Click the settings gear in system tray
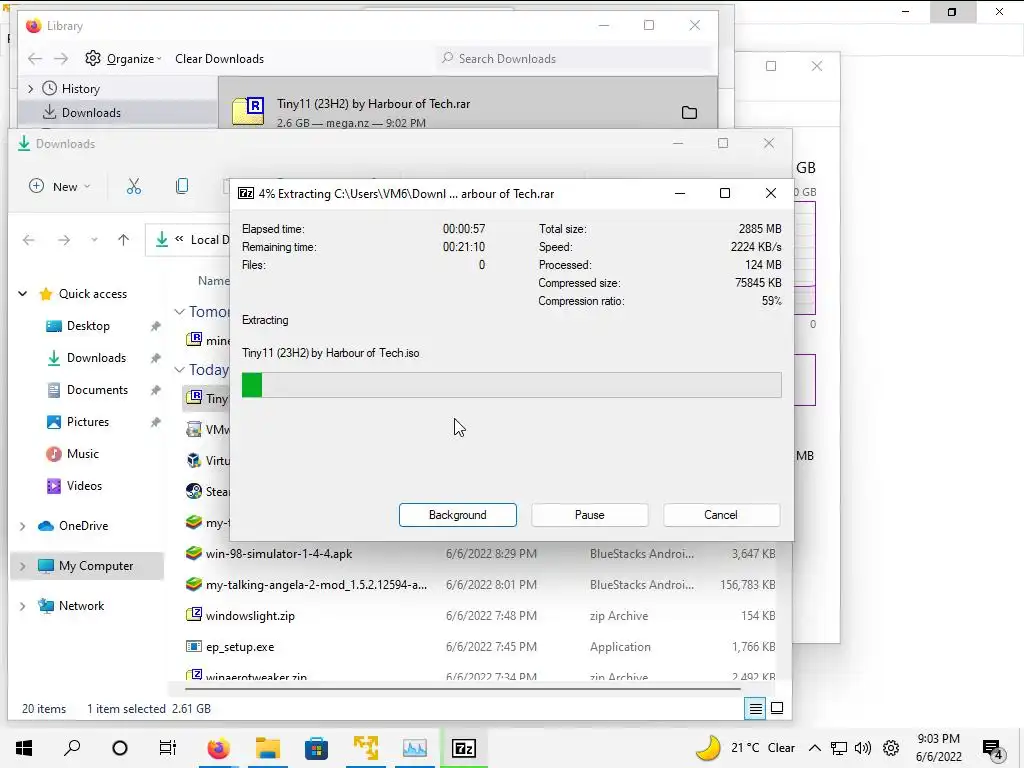Image resolution: width=1024 pixels, height=768 pixels. coord(891,748)
